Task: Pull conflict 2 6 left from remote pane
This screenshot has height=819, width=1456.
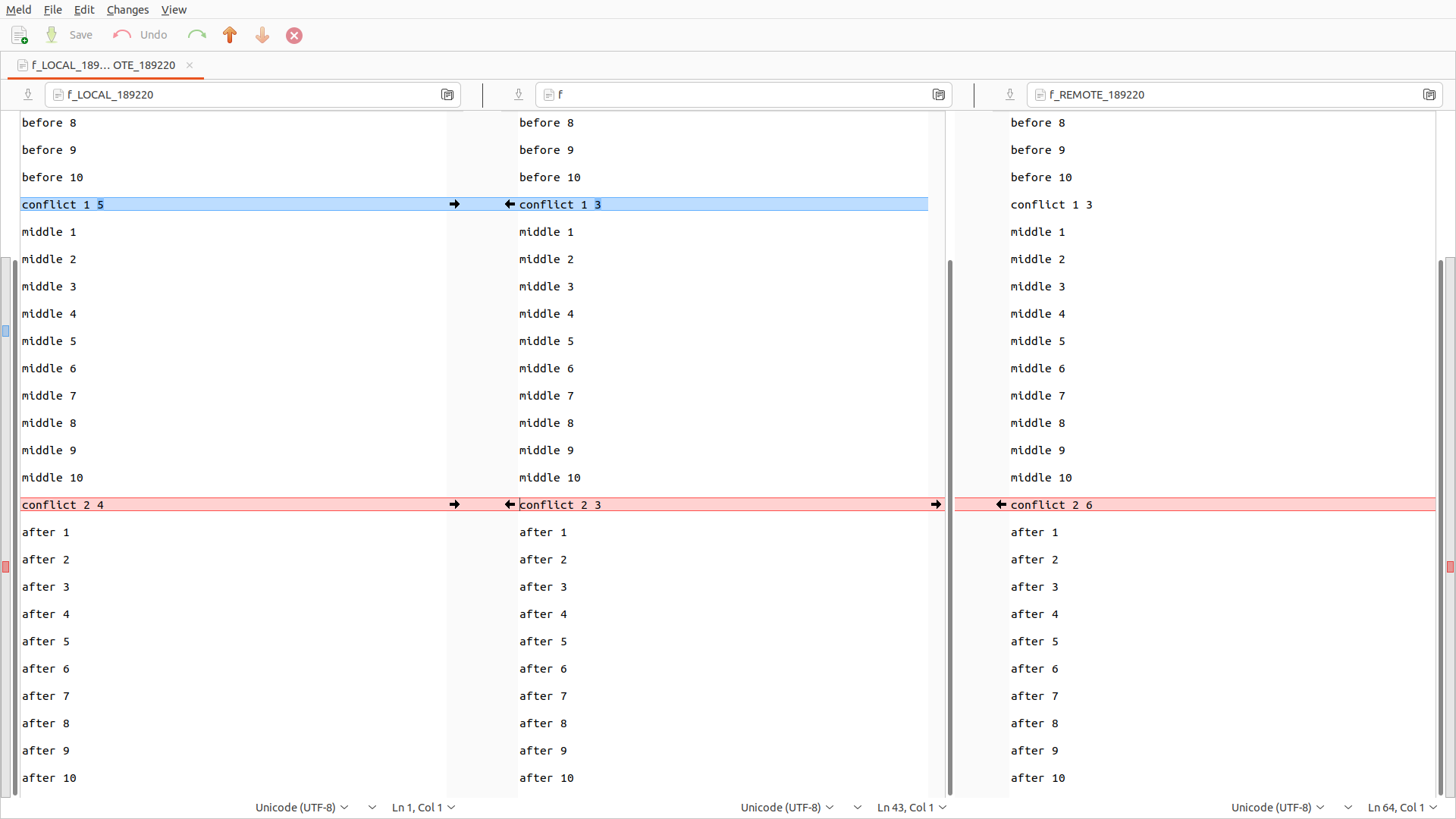Action: [x=1001, y=504]
